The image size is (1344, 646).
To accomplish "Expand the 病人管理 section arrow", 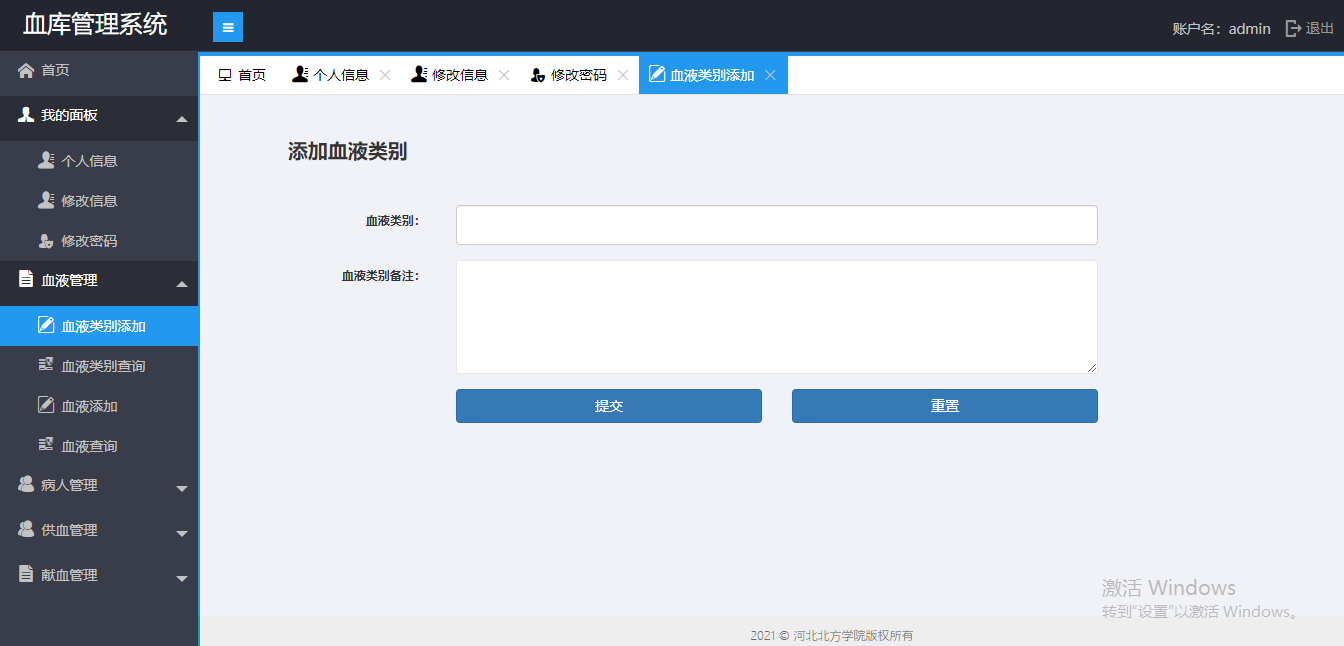I will click(x=182, y=489).
